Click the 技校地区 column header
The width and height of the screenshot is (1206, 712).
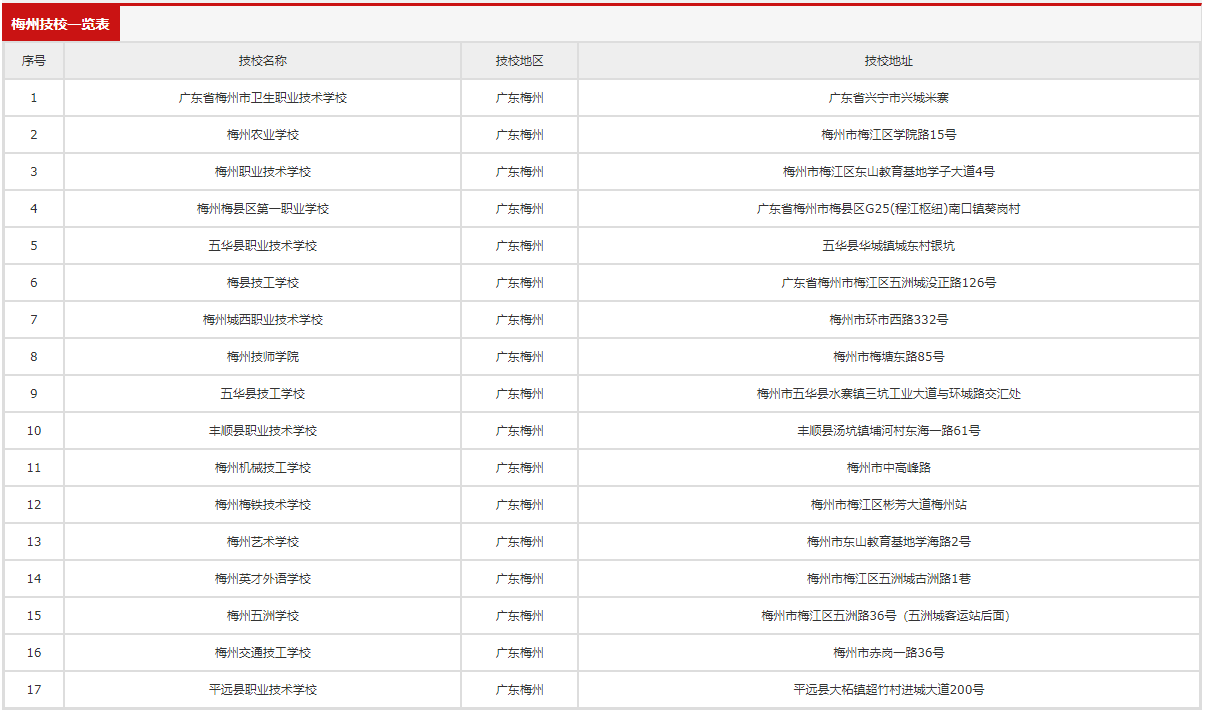[520, 61]
